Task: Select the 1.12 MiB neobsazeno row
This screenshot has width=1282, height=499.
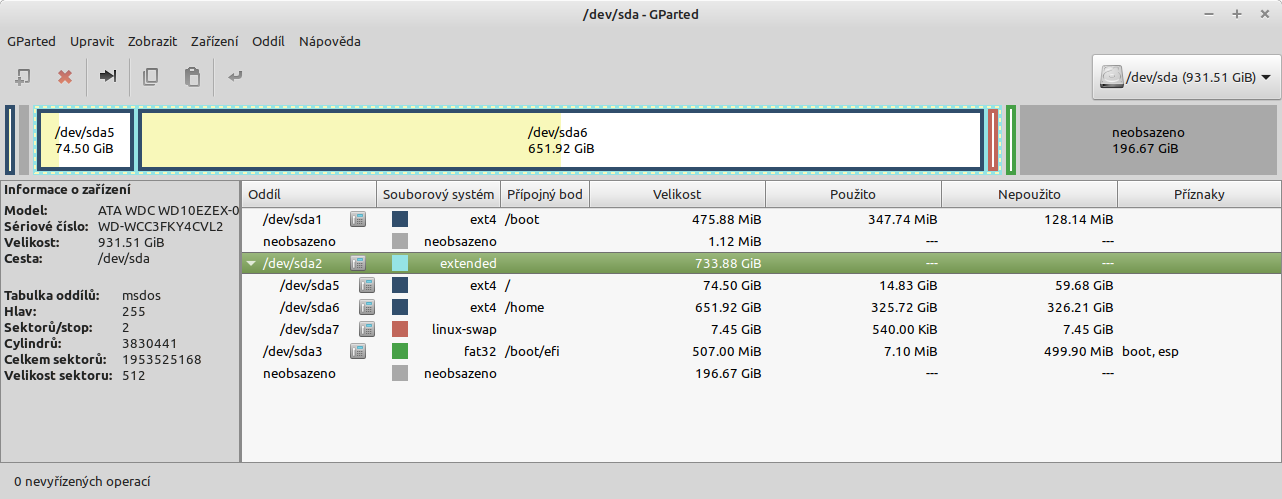Action: [761, 241]
